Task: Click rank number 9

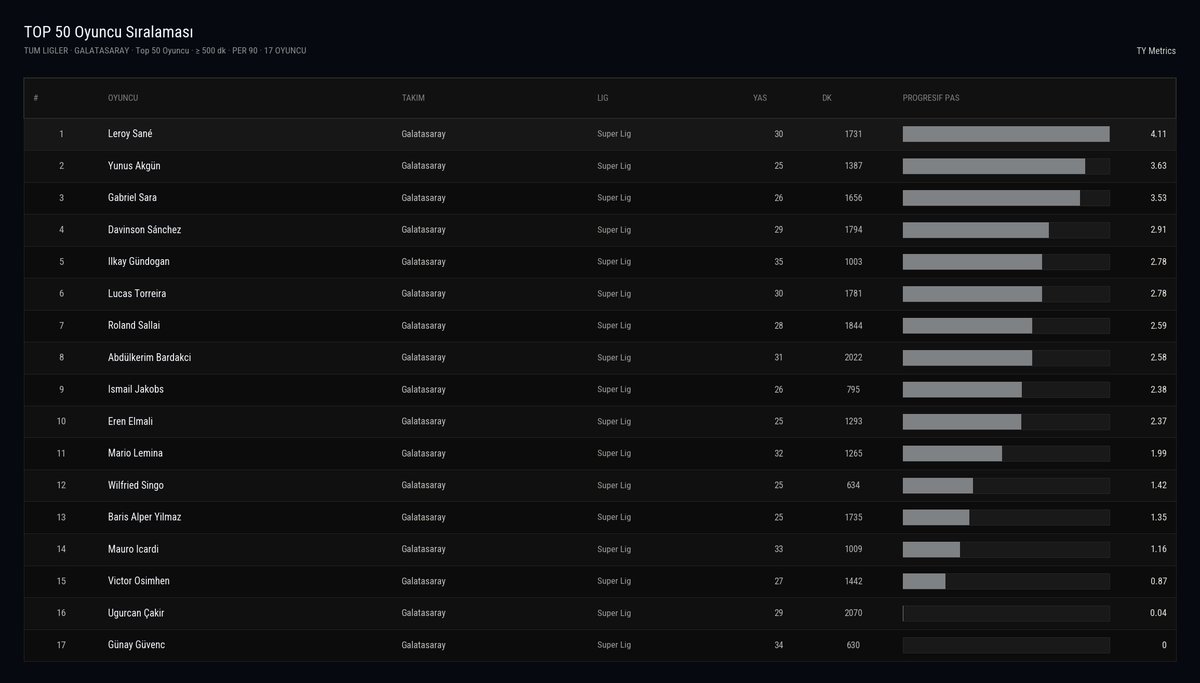Action: (x=61, y=390)
